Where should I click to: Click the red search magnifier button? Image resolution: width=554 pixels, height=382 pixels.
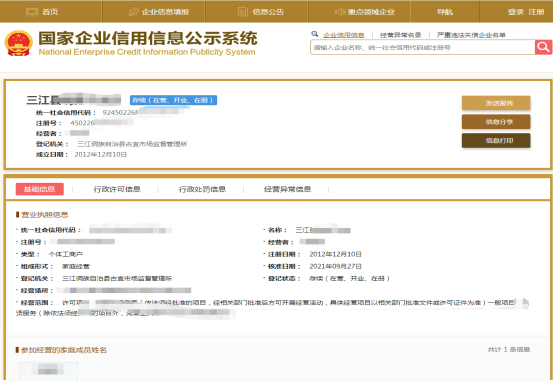[x=543, y=47]
